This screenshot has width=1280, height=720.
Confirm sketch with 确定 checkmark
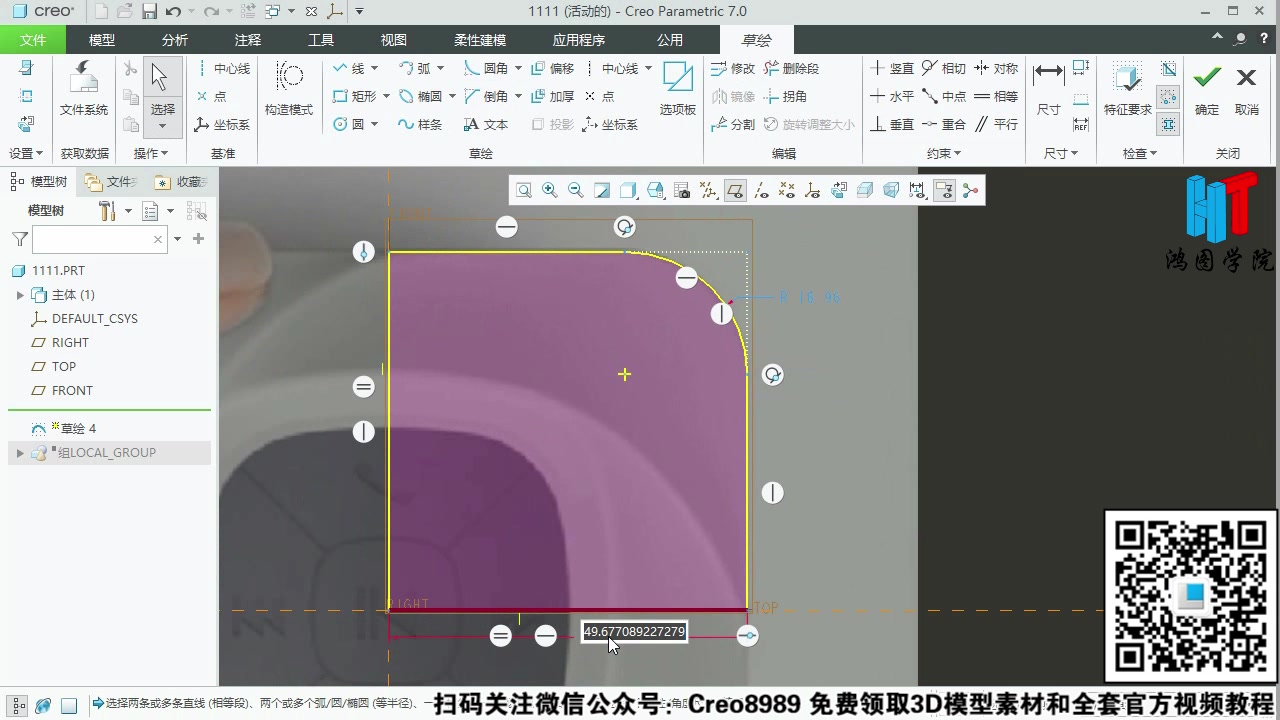[x=1207, y=88]
